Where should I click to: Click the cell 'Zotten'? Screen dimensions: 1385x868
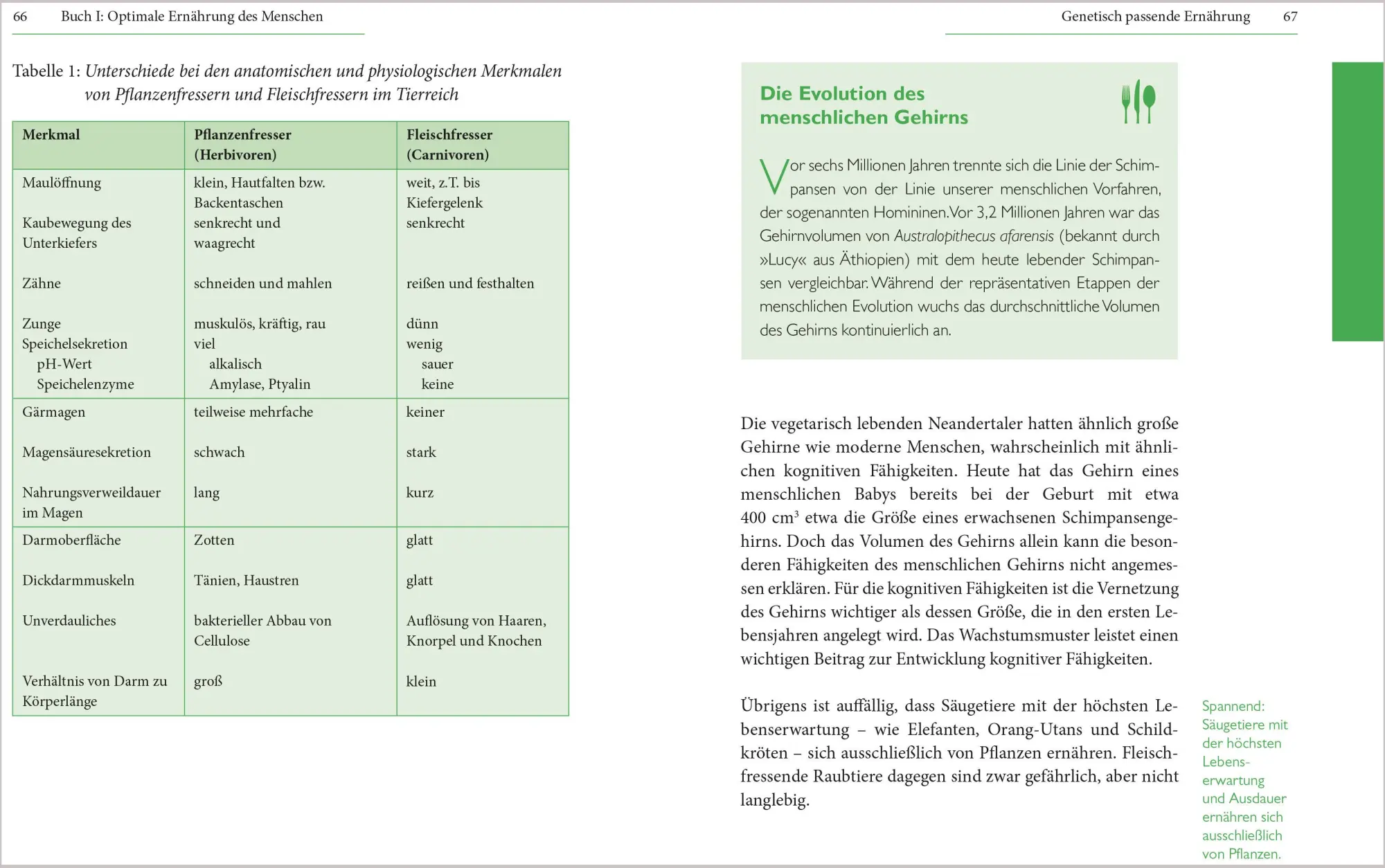click(214, 541)
